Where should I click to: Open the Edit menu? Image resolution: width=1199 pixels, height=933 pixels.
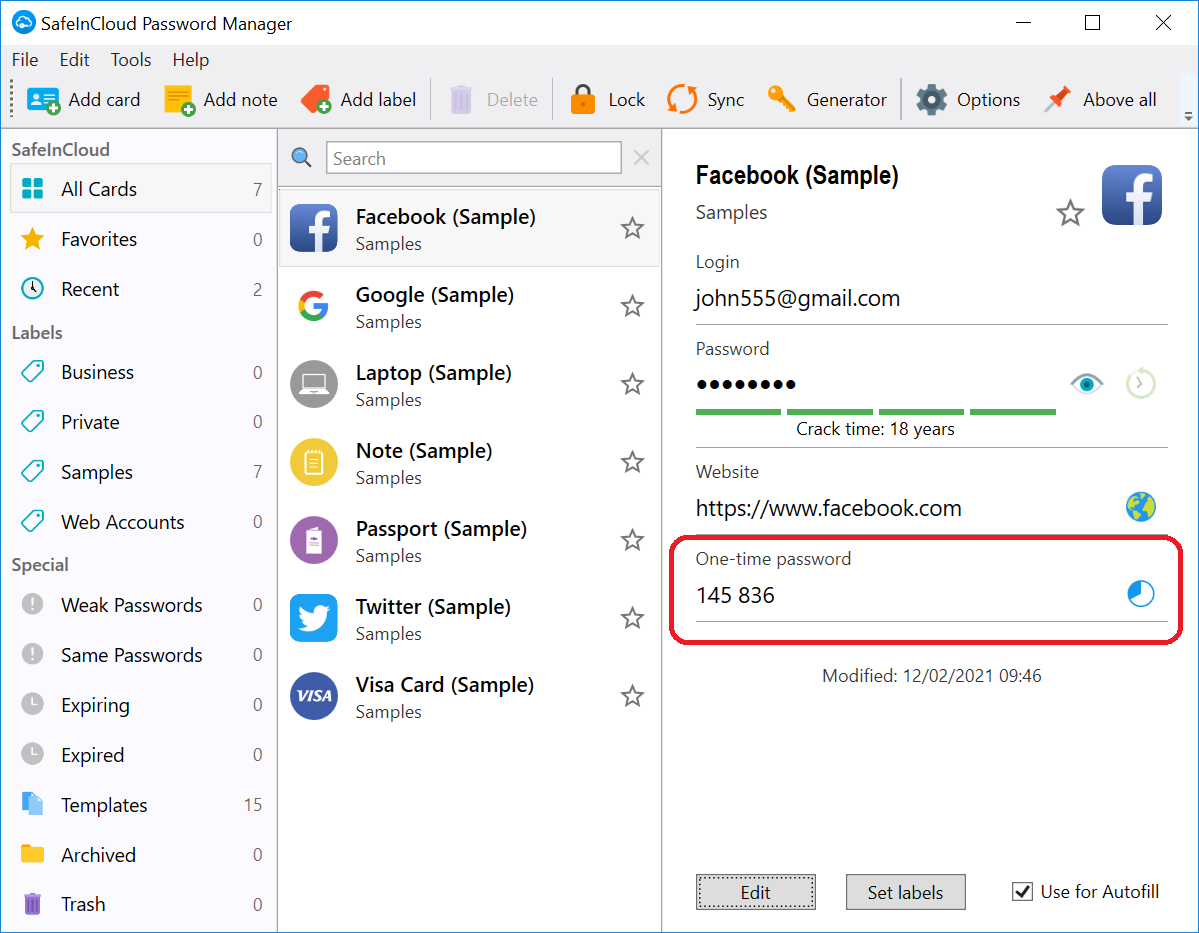74,60
